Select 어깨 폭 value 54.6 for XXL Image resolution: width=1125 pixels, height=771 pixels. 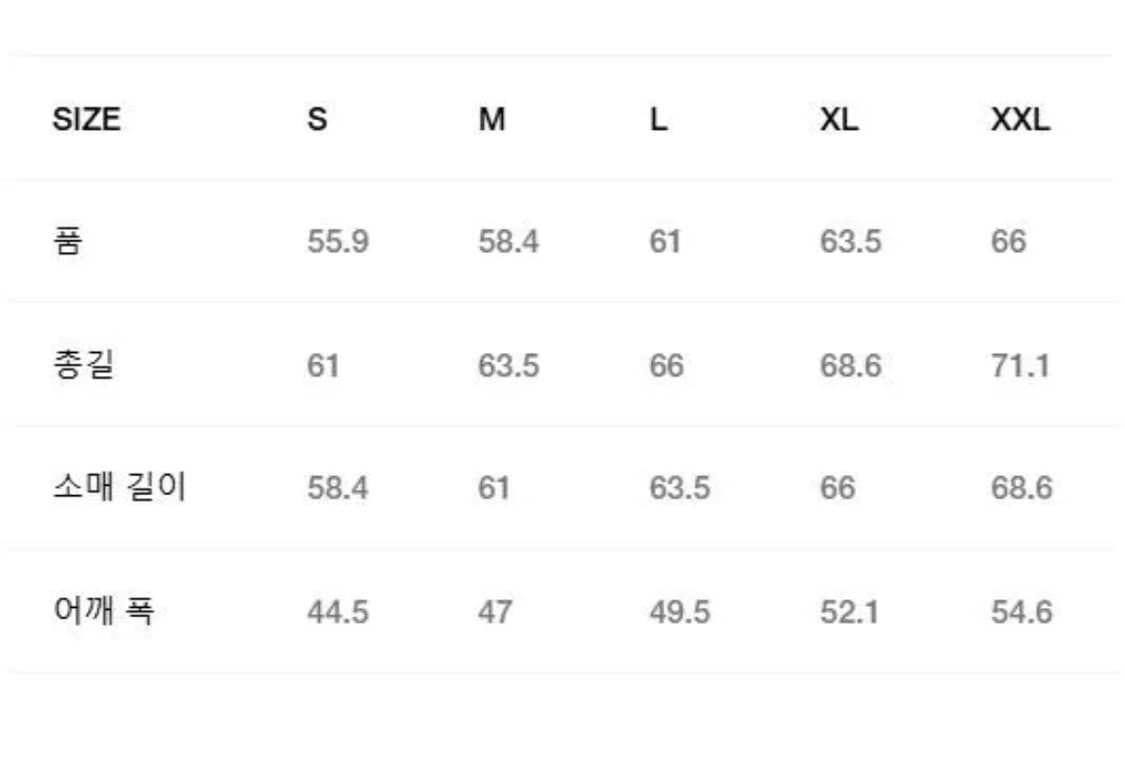1021,611
